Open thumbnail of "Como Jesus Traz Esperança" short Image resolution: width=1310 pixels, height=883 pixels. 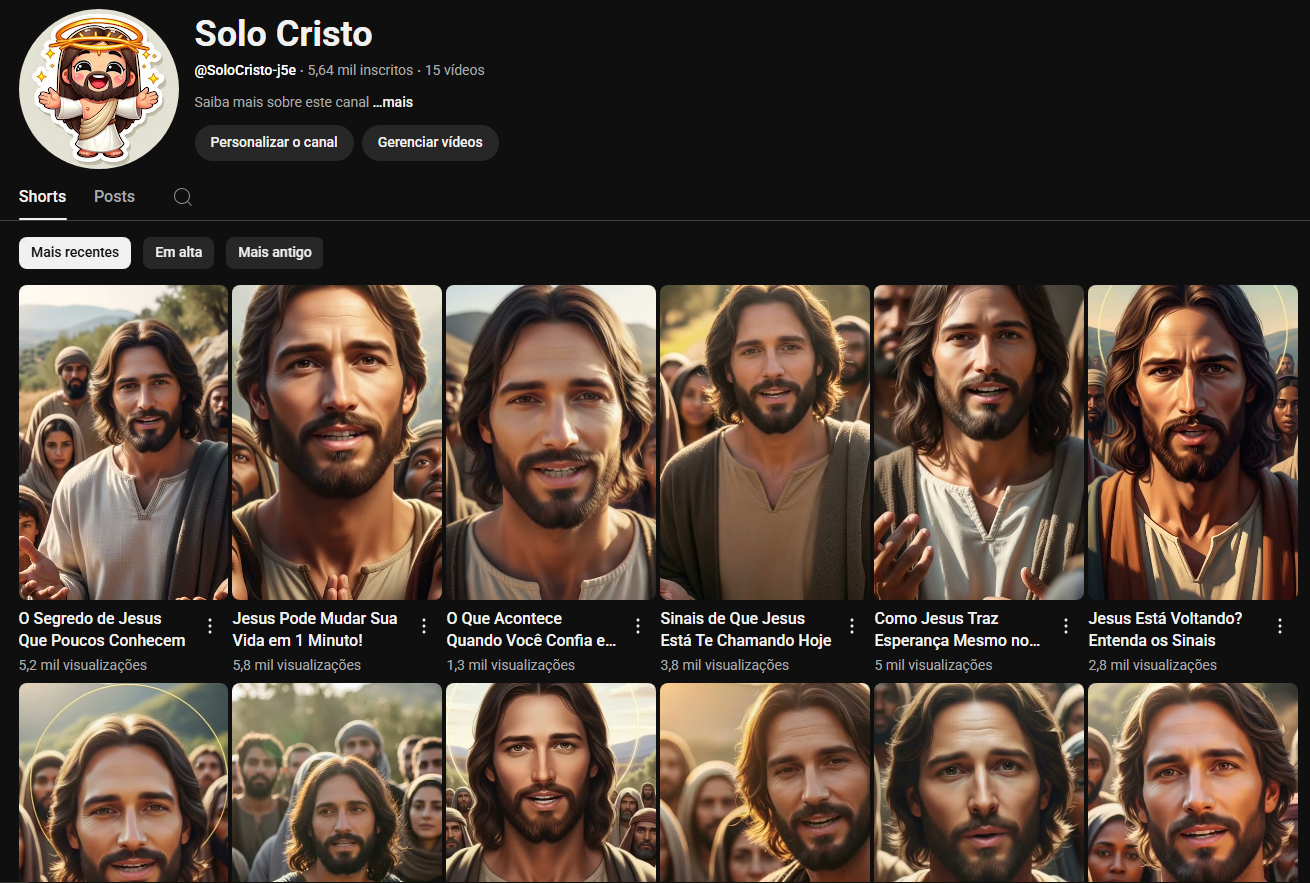pyautogui.click(x=979, y=442)
